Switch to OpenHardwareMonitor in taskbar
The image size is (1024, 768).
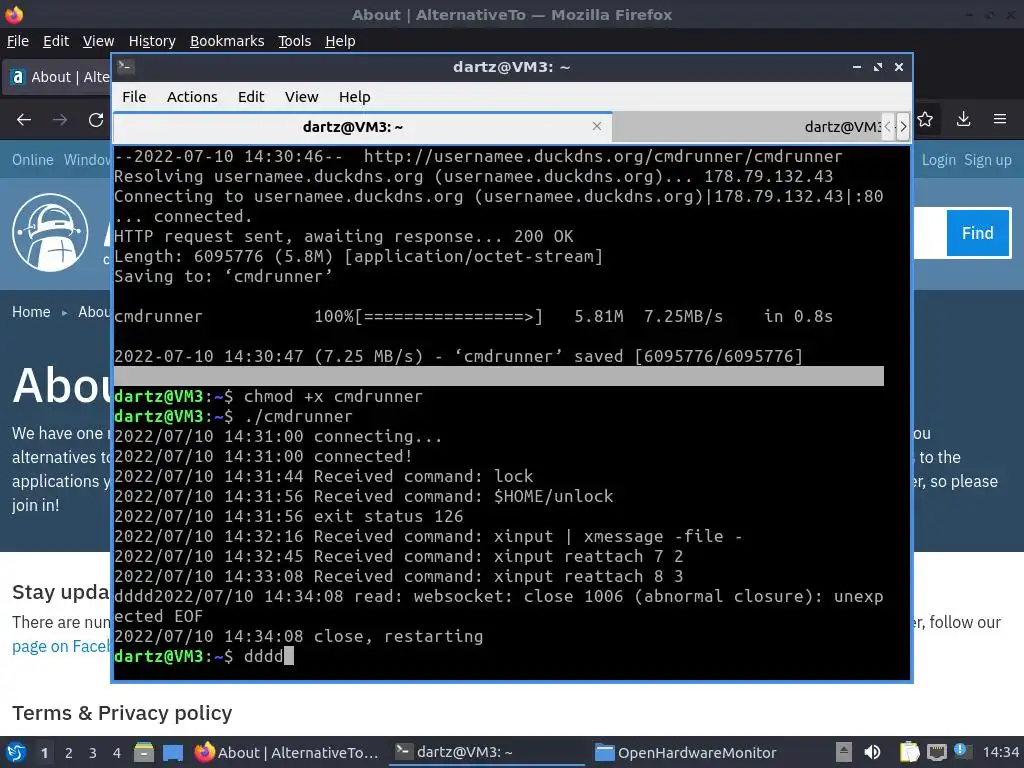[x=686, y=752]
